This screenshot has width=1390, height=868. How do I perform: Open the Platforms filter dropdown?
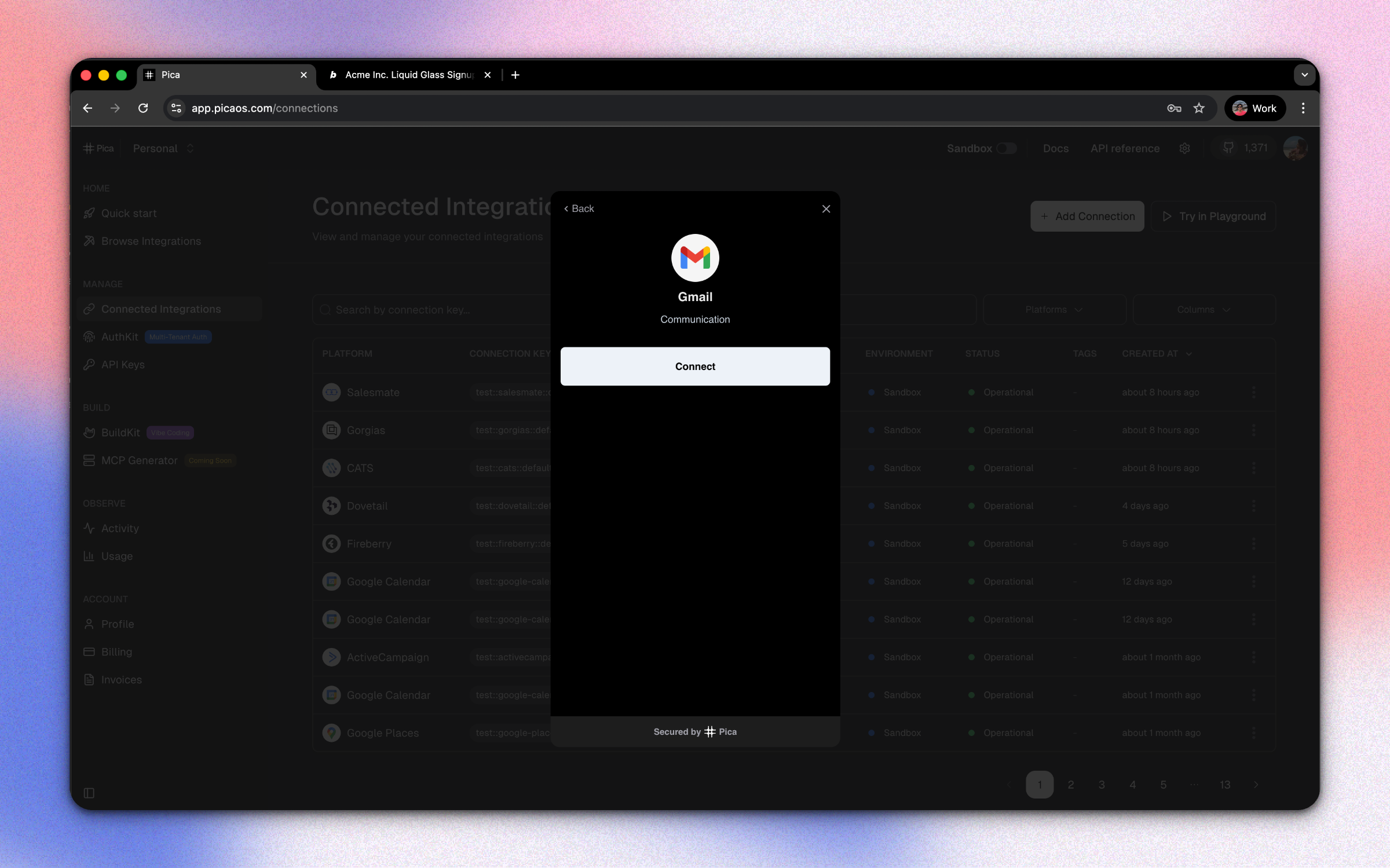(x=1054, y=309)
